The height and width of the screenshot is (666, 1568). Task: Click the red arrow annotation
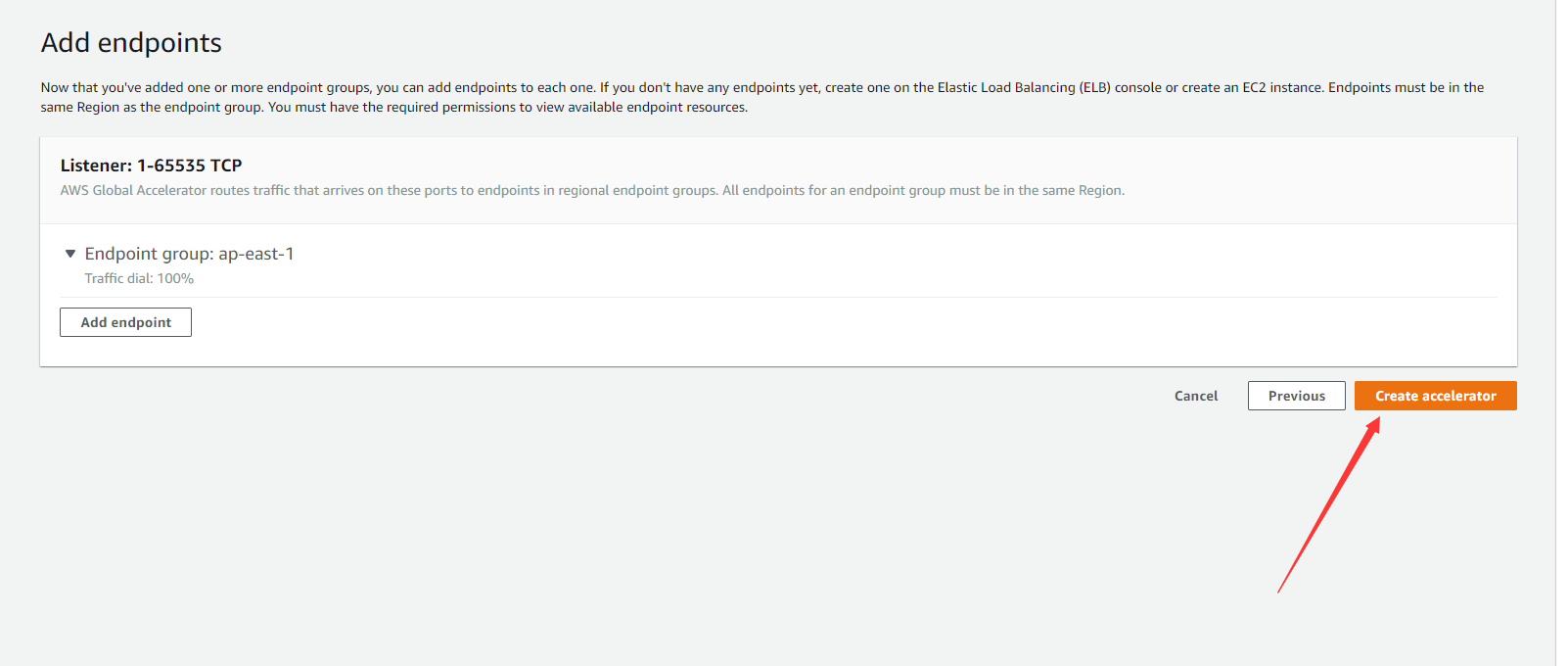point(1327,506)
